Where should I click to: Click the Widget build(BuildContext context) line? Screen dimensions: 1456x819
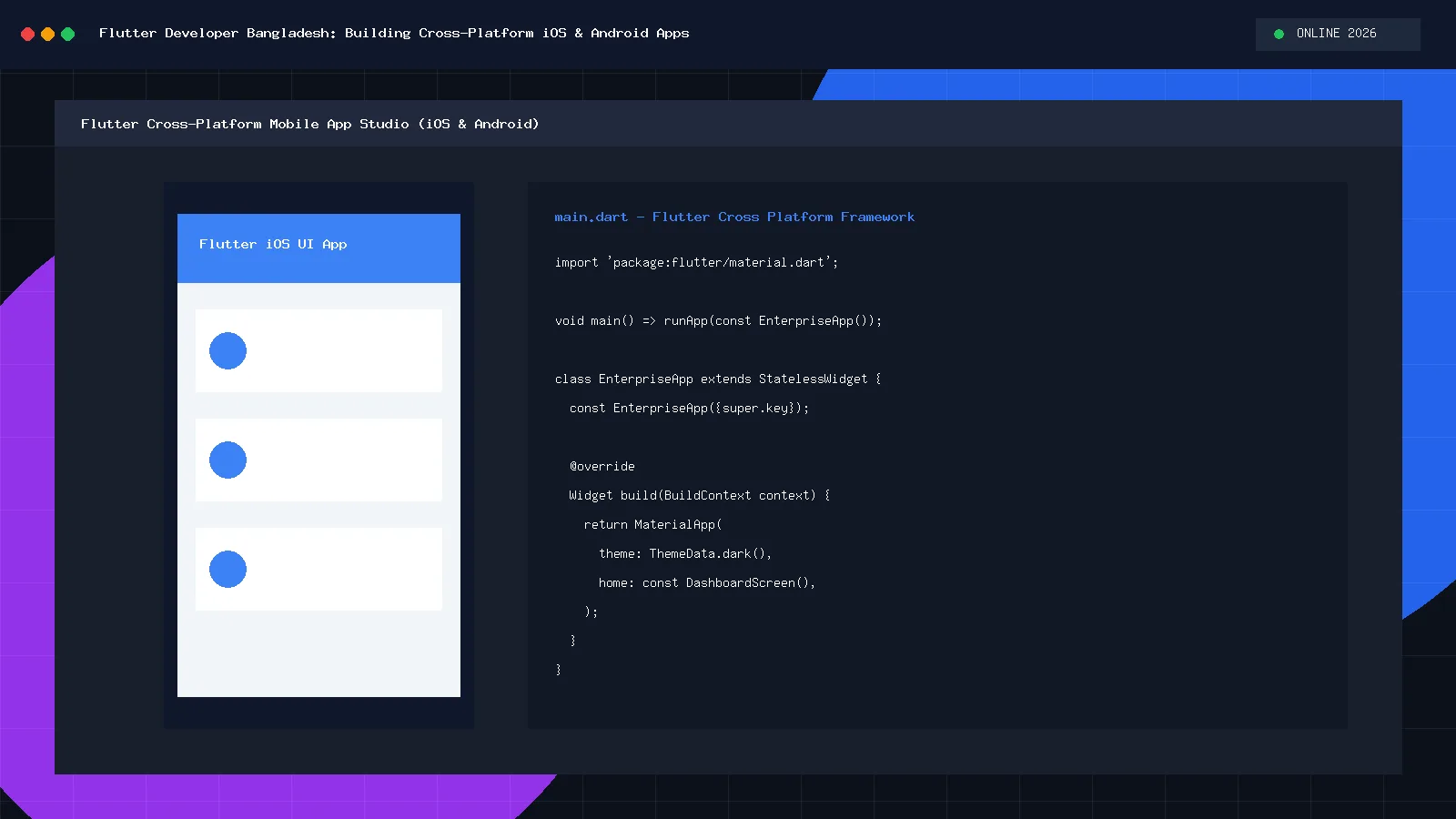(x=700, y=495)
